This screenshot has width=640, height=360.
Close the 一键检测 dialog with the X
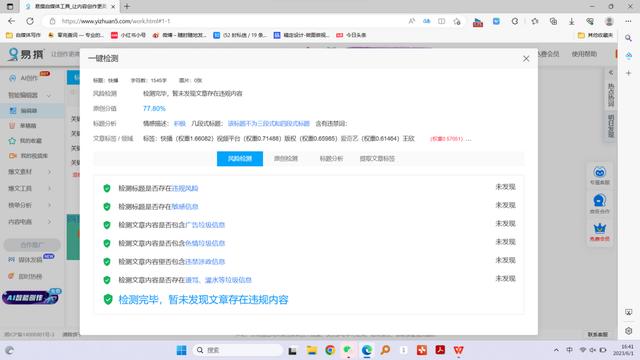coord(526,59)
